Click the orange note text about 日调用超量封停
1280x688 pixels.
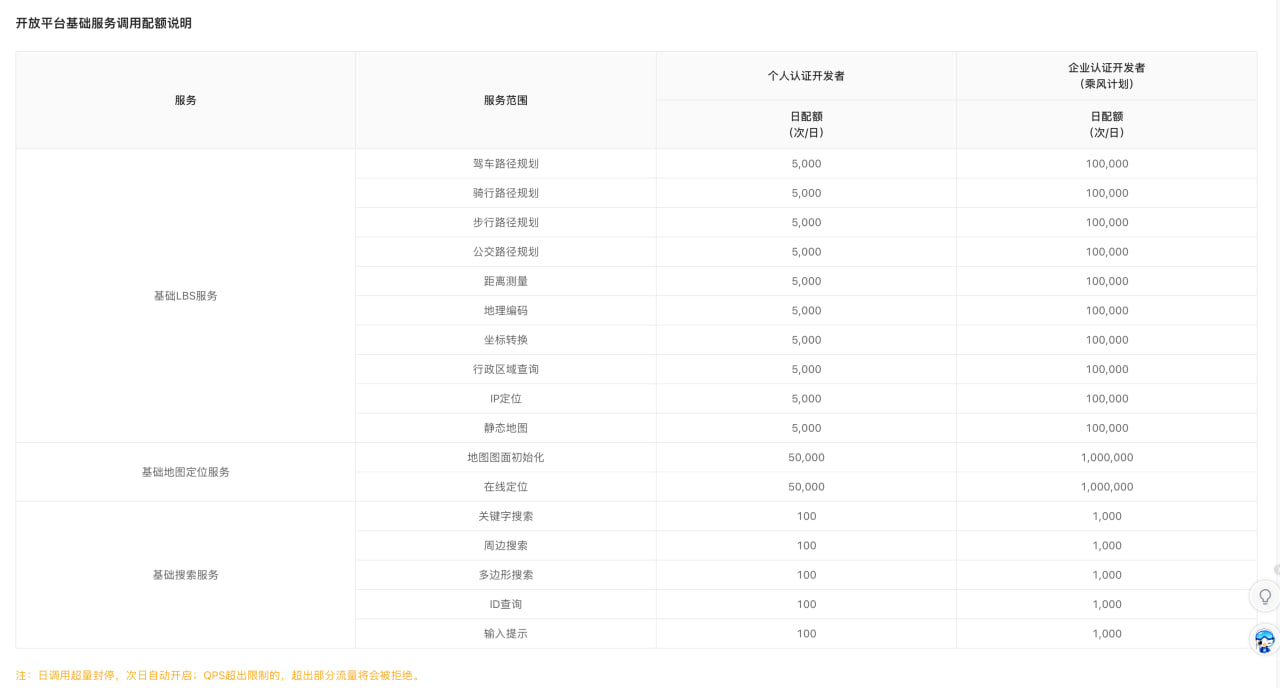(218, 675)
